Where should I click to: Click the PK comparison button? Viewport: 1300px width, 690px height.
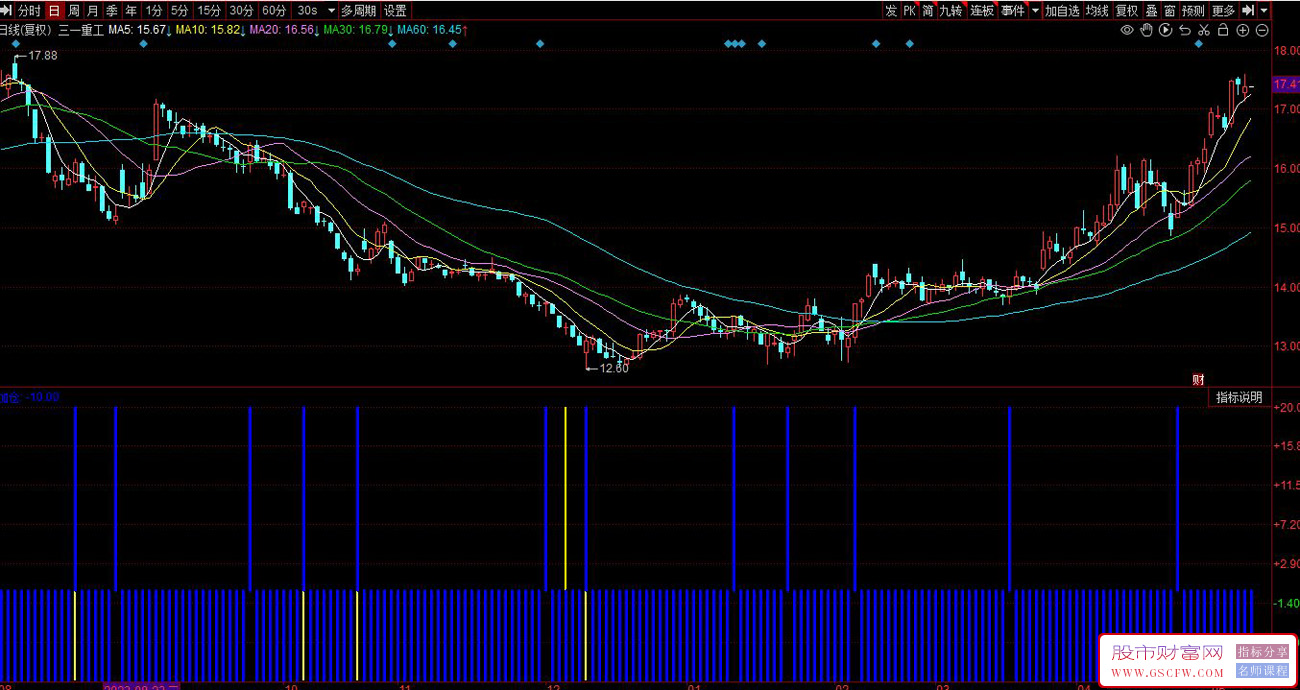(x=909, y=10)
